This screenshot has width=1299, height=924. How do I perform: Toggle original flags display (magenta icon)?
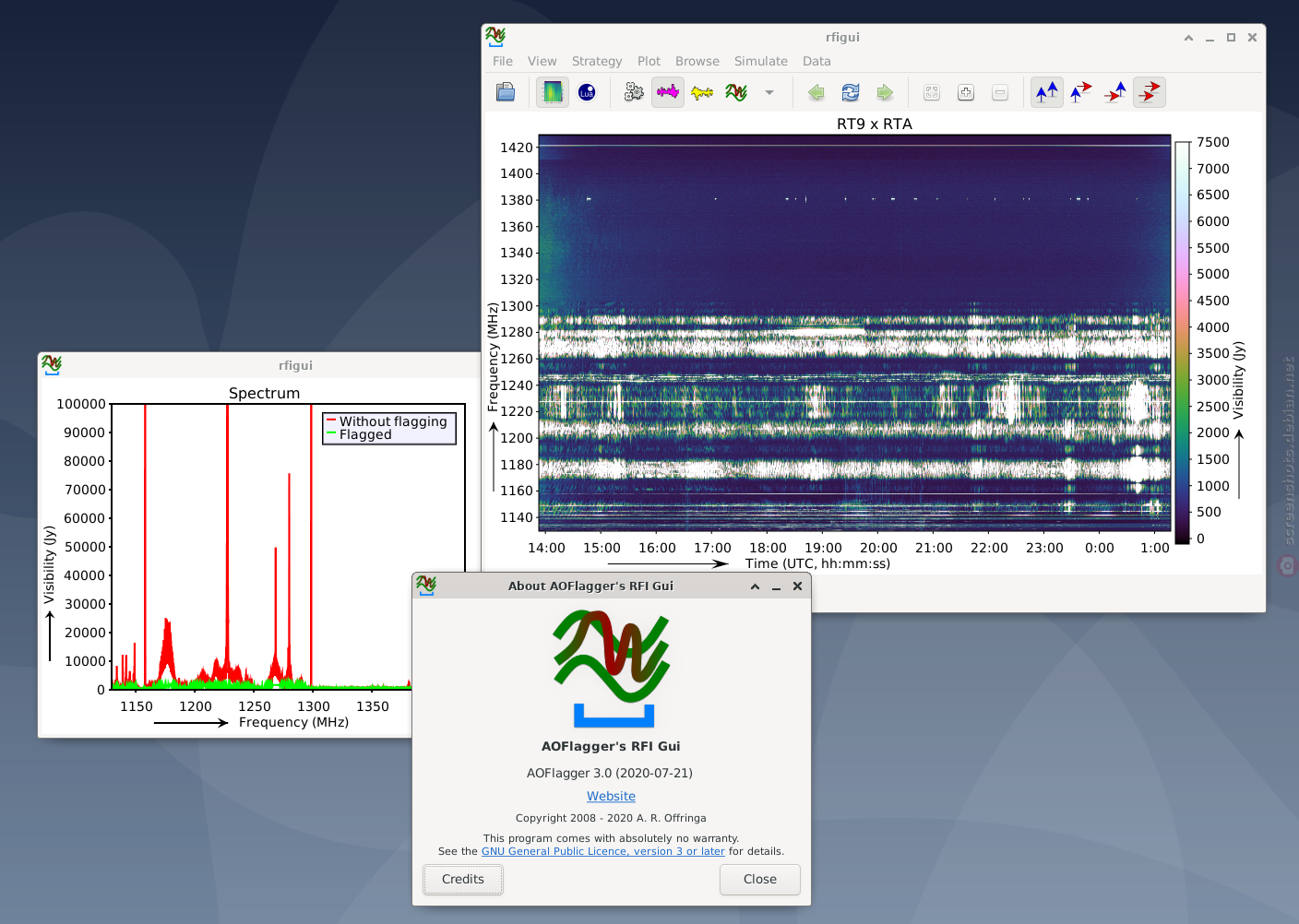(668, 92)
